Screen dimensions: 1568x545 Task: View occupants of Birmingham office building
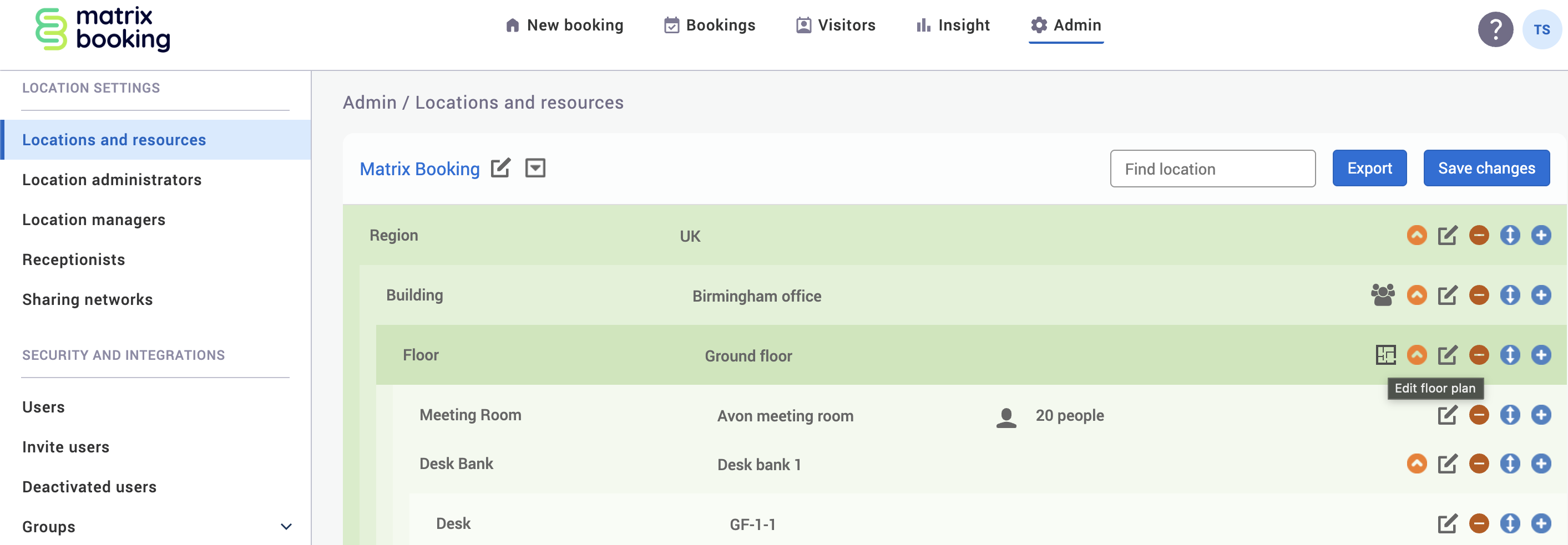[1383, 296]
